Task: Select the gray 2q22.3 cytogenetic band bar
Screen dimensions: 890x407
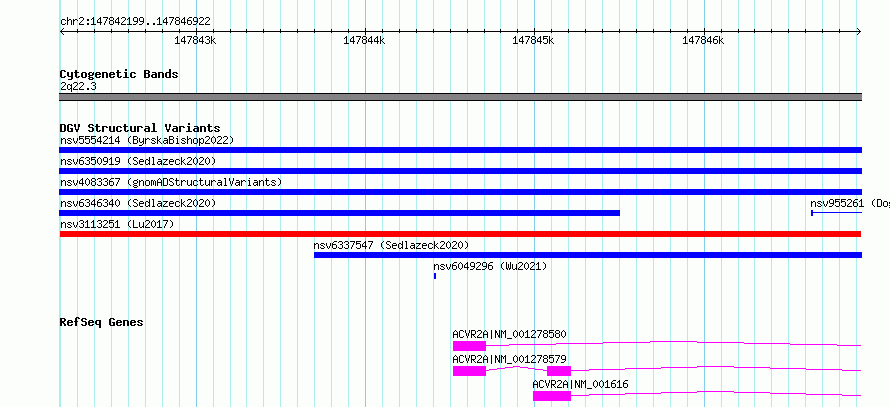Action: pyautogui.click(x=460, y=97)
